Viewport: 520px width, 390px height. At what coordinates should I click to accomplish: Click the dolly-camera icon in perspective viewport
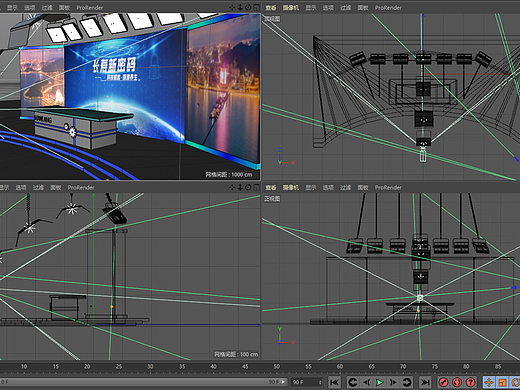click(x=240, y=7)
